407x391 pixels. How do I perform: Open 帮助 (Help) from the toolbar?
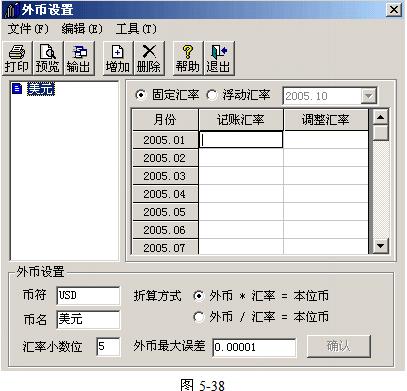pos(188,58)
